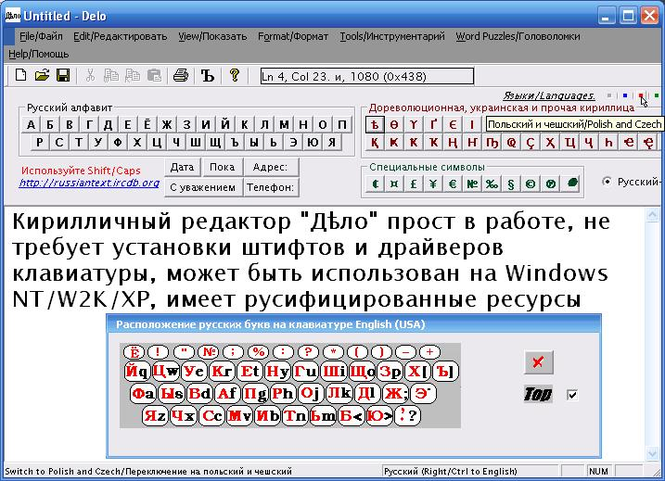Click the text area scrollbar down arrow
Image resolution: width=665 pixels, height=481 pixels.
pyautogui.click(x=652, y=453)
